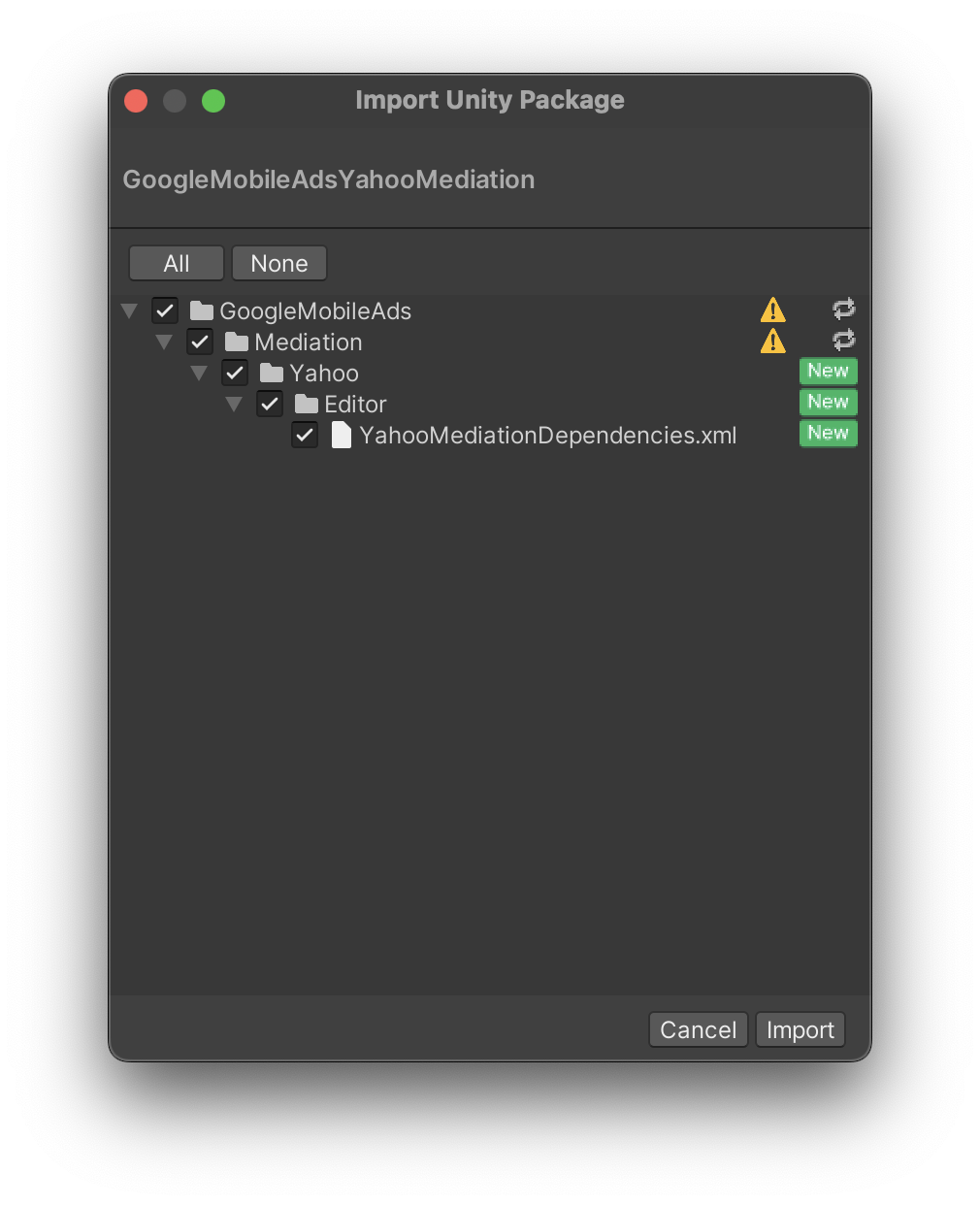
Task: Click the folder icon for Editor
Action: (x=306, y=404)
